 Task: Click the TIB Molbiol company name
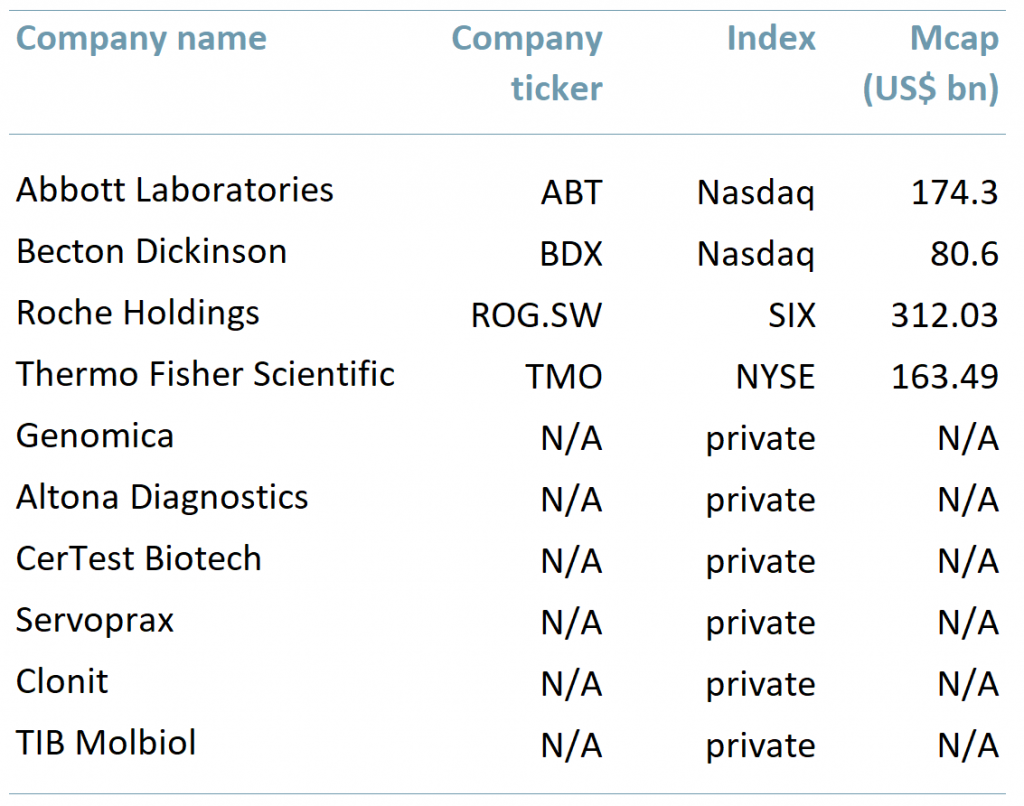106,744
